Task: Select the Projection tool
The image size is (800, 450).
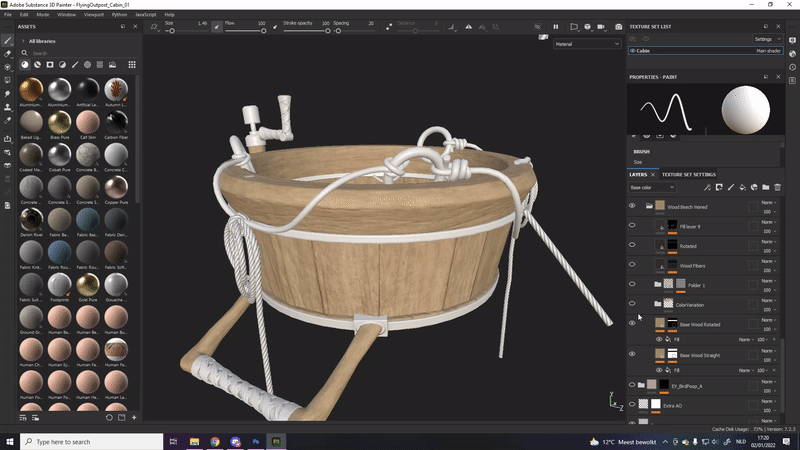Action: 7,67
